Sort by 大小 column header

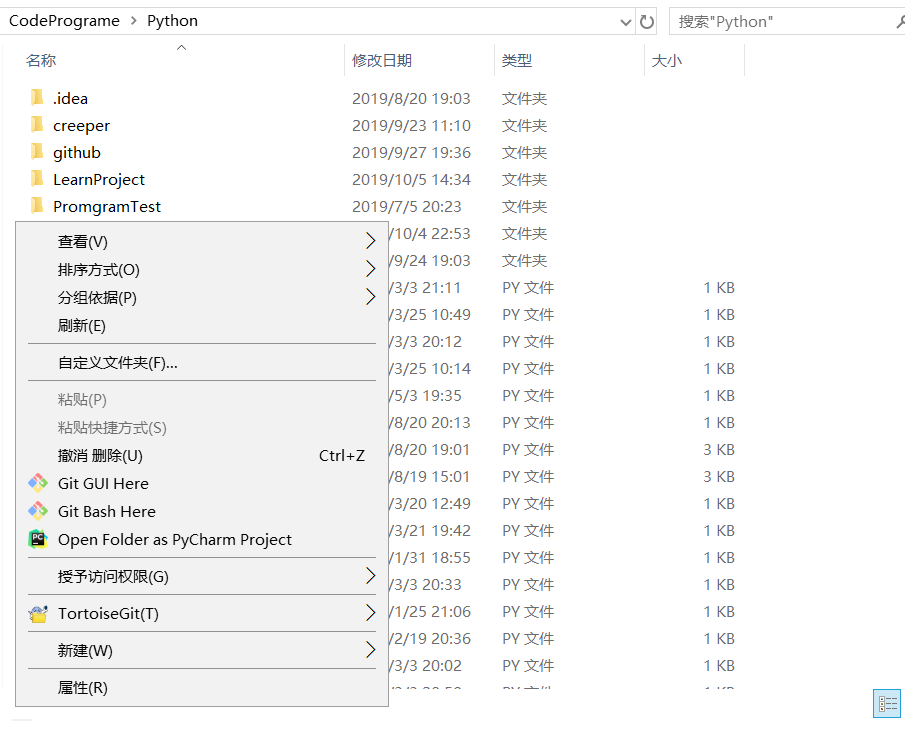pyautogui.click(x=667, y=61)
